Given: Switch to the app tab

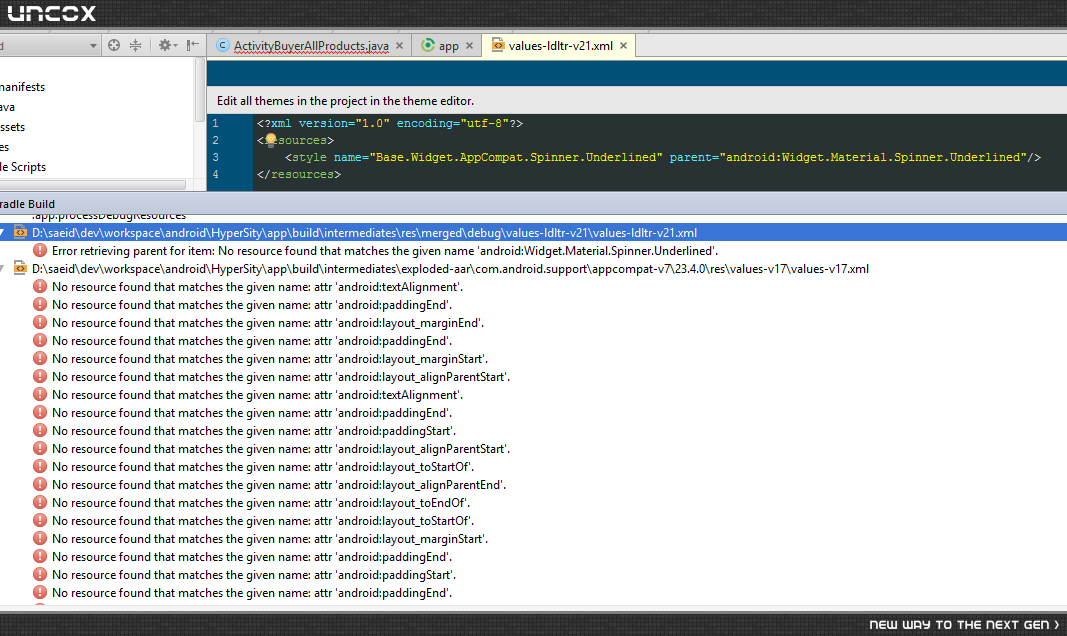Looking at the screenshot, I should pyautogui.click(x=448, y=46).
